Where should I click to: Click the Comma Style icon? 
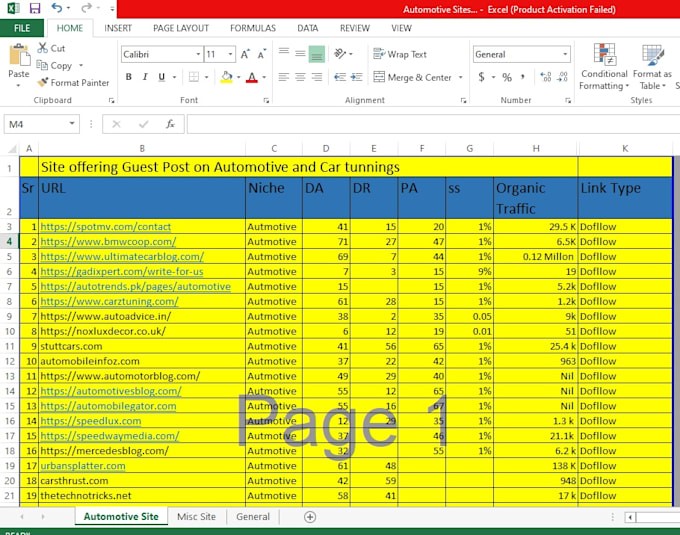523,77
